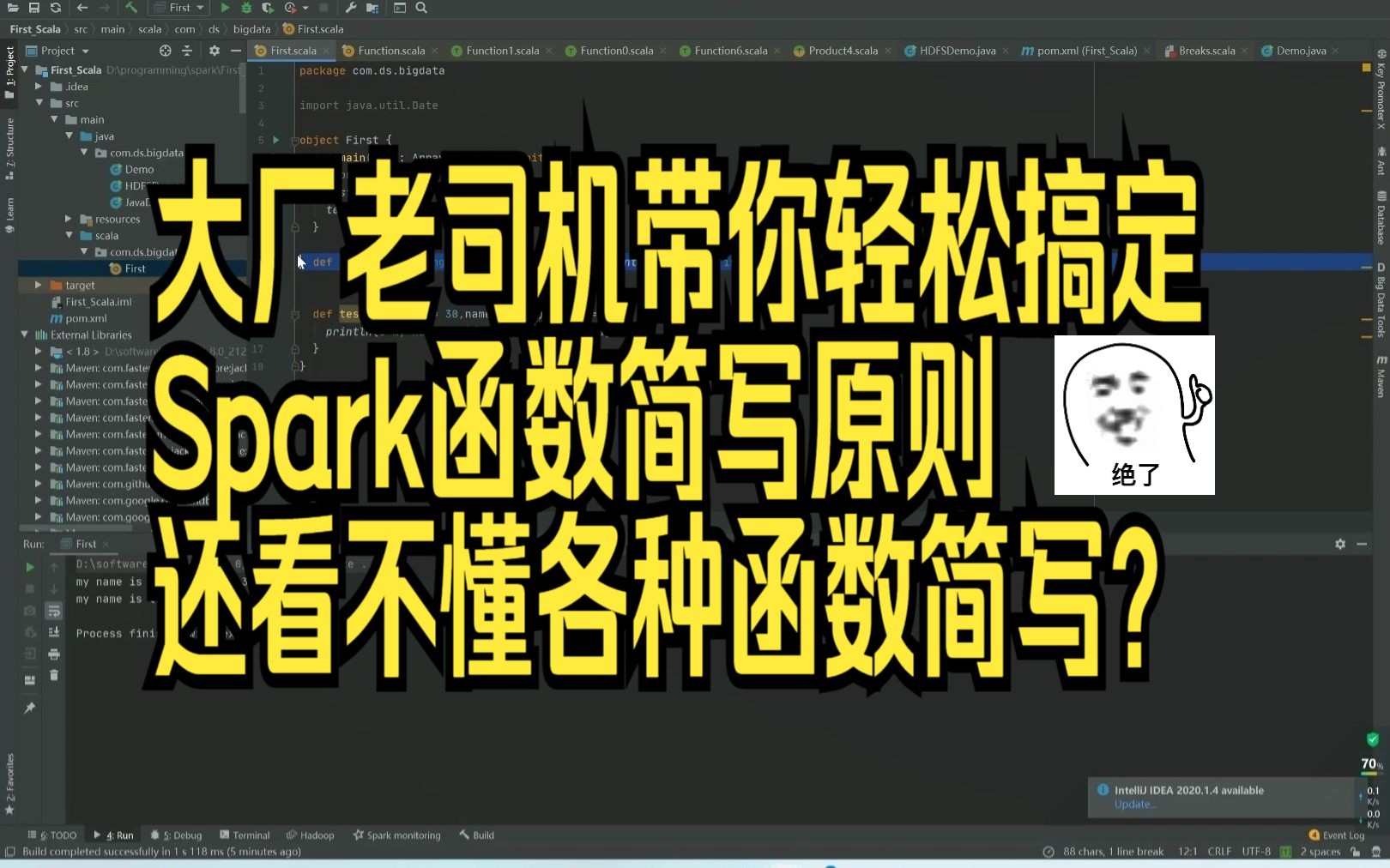
Task: Expand the resources folder
Action: pyautogui.click(x=69, y=220)
